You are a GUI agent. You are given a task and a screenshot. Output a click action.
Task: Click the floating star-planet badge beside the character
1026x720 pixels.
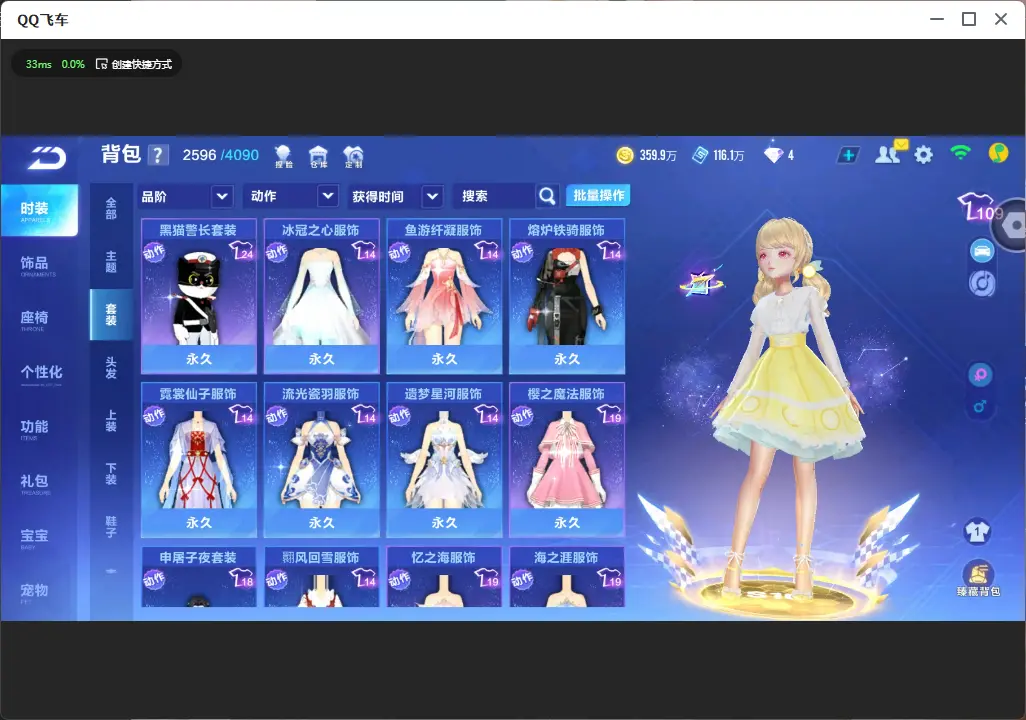click(x=701, y=282)
